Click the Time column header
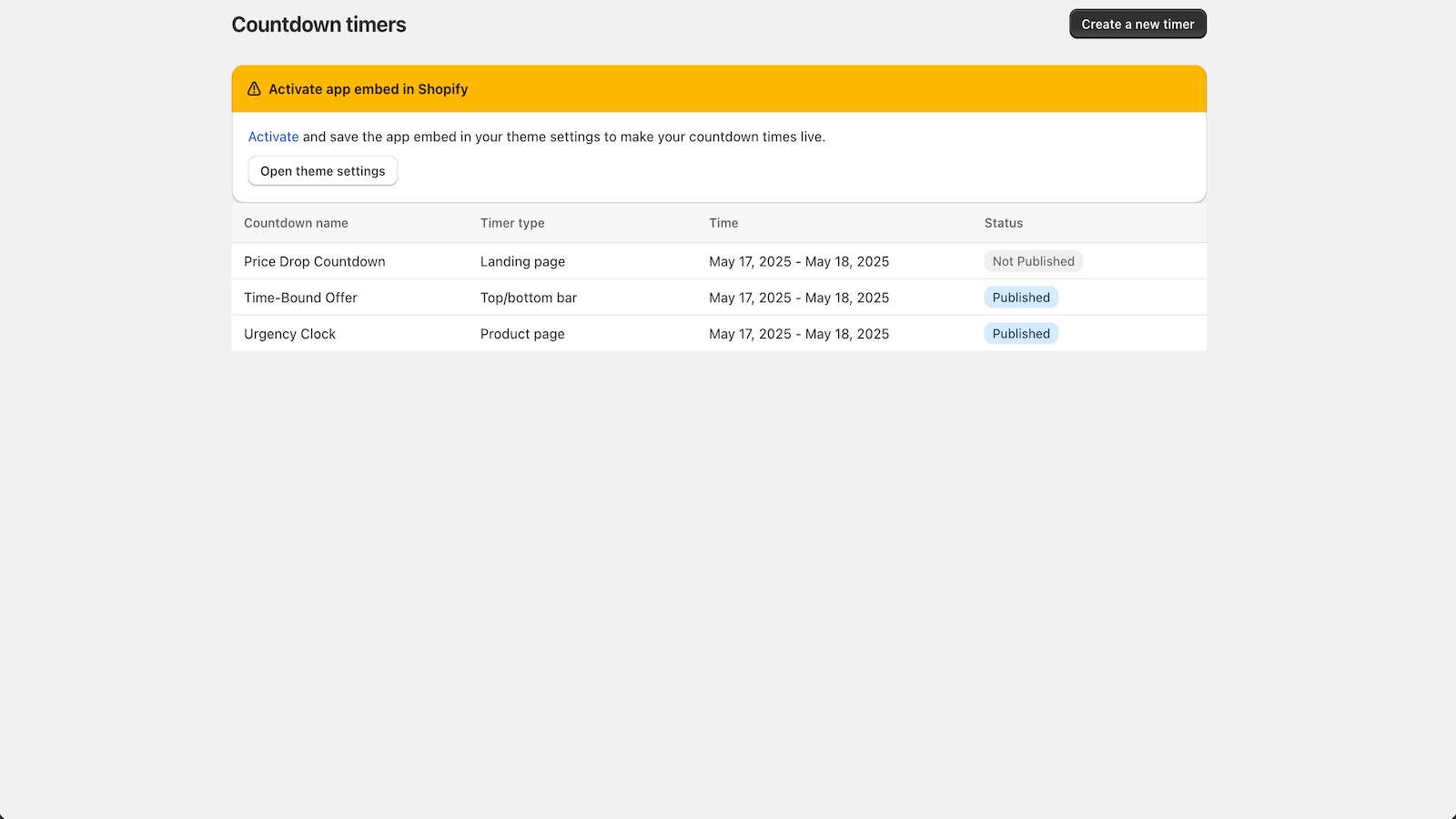The image size is (1456, 819). [x=723, y=223]
